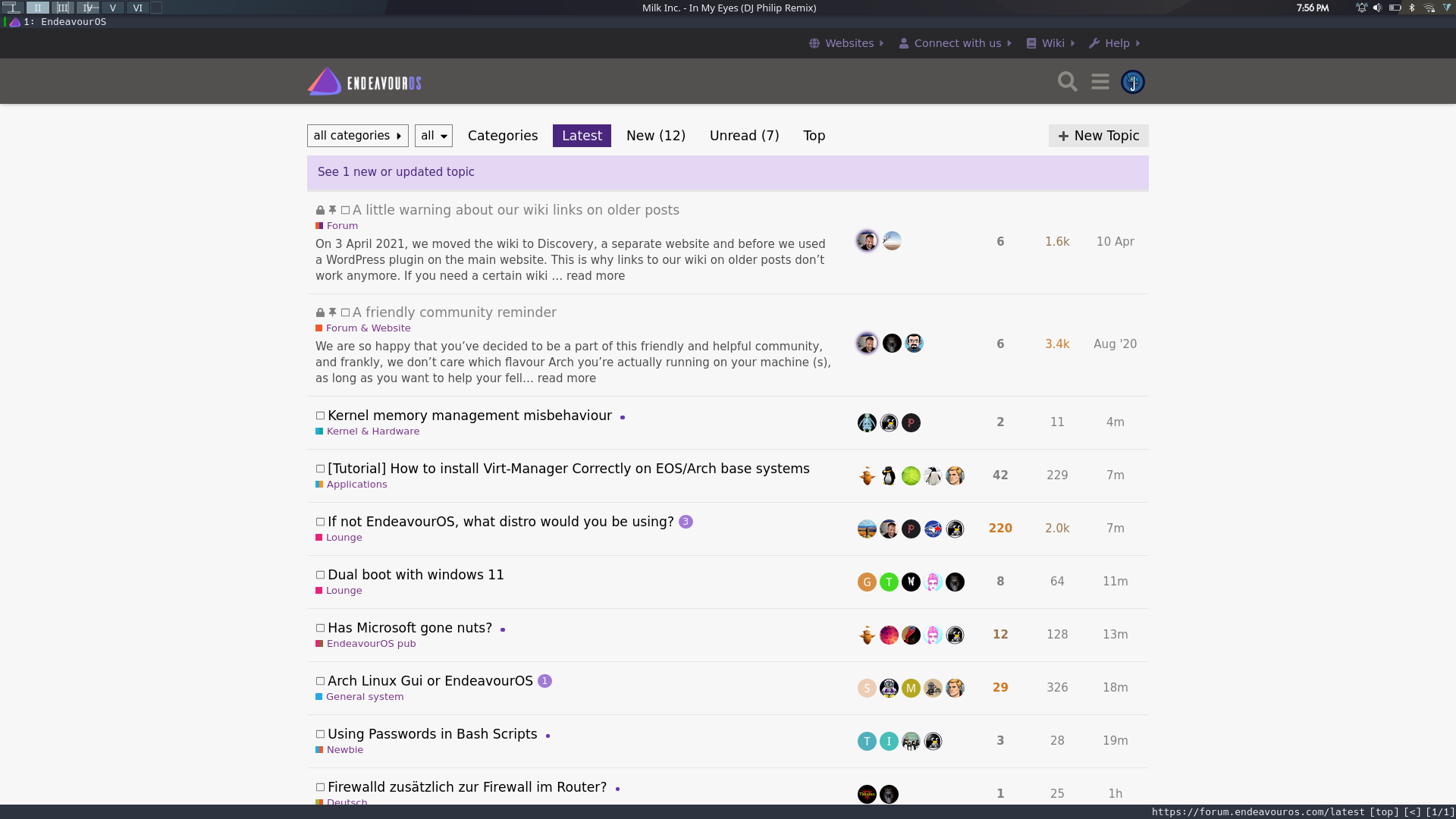Image resolution: width=1456 pixels, height=819 pixels.
Task: Select the Latest tab
Action: [x=582, y=135]
